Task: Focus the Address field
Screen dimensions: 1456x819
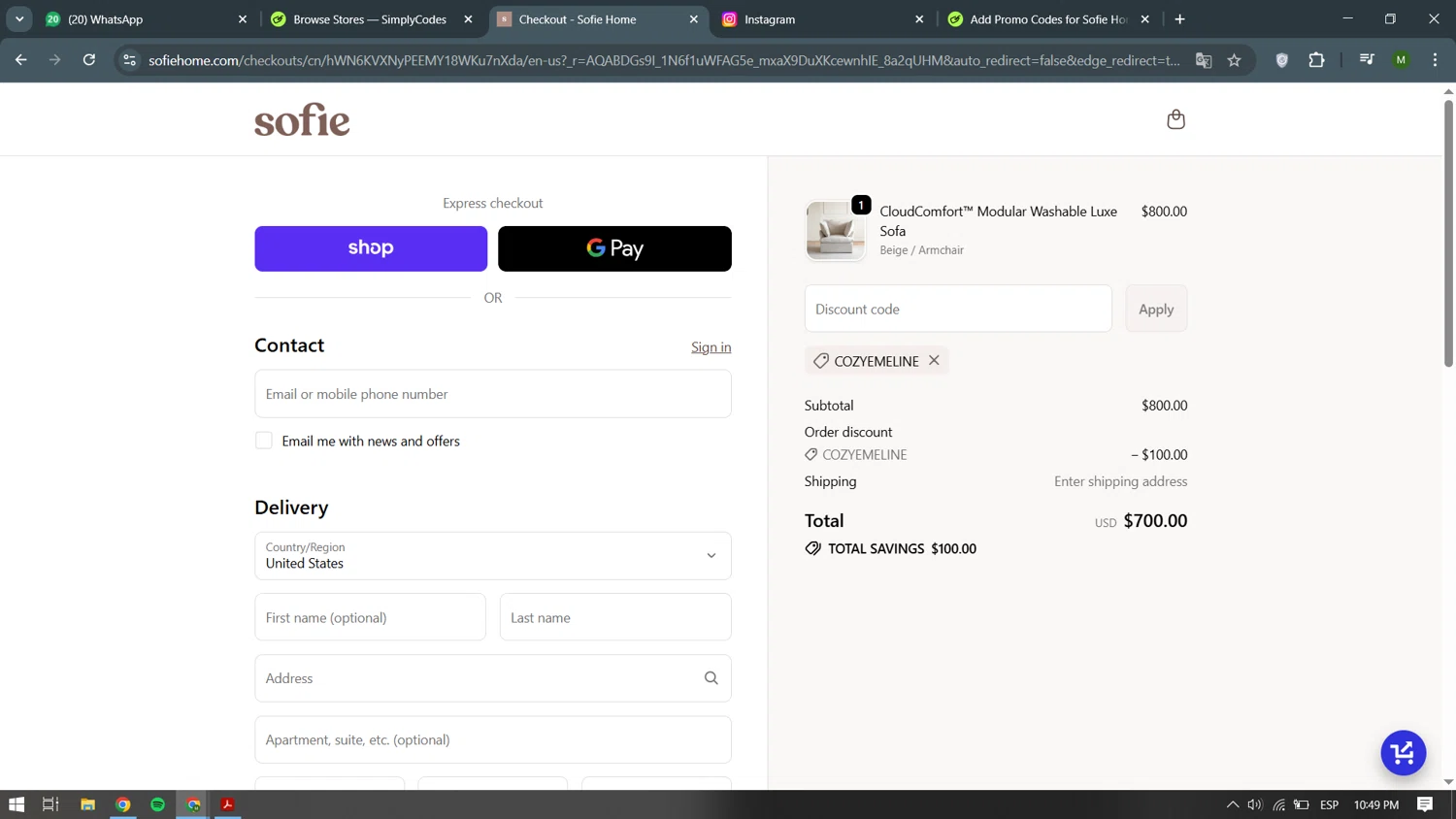Action: pyautogui.click(x=493, y=678)
